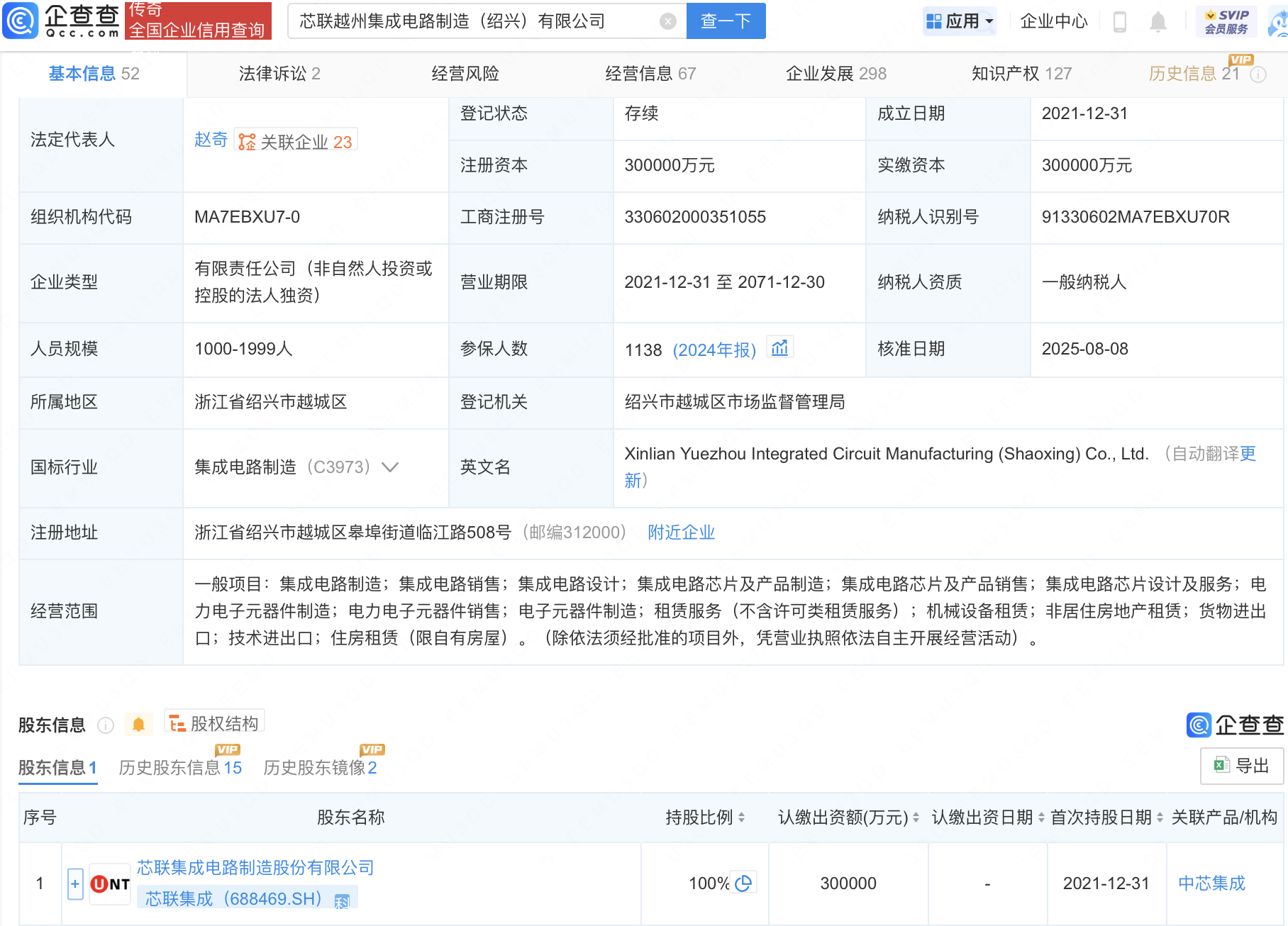
Task: Click the approval date 2025-08-08
Action: click(1084, 349)
